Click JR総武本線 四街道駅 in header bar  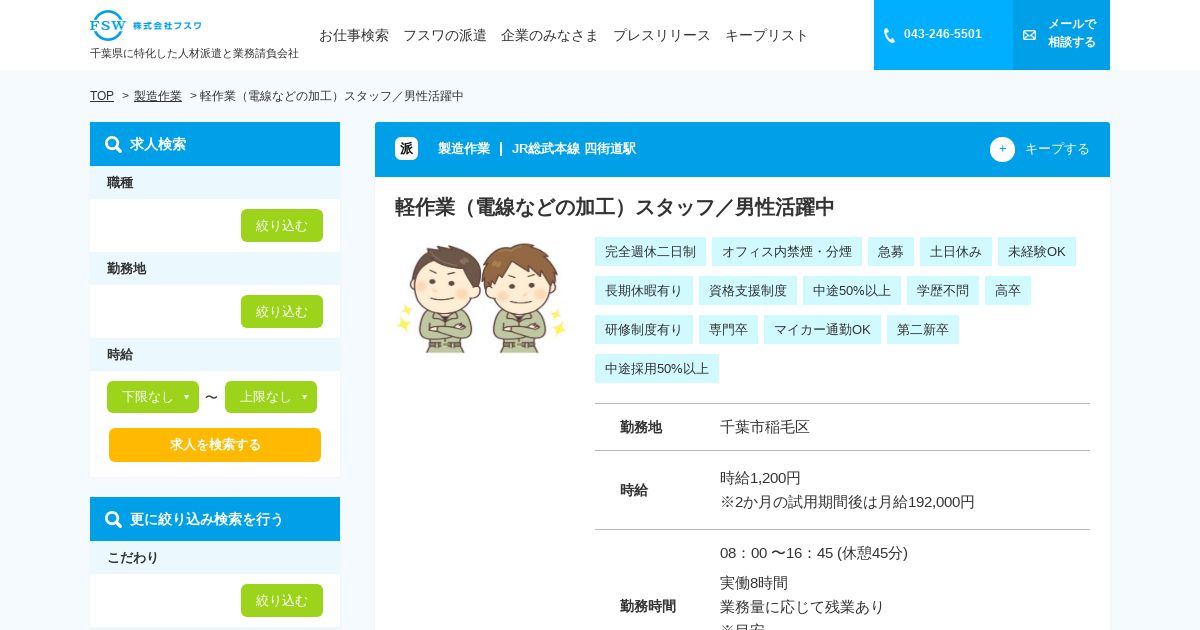pos(574,149)
